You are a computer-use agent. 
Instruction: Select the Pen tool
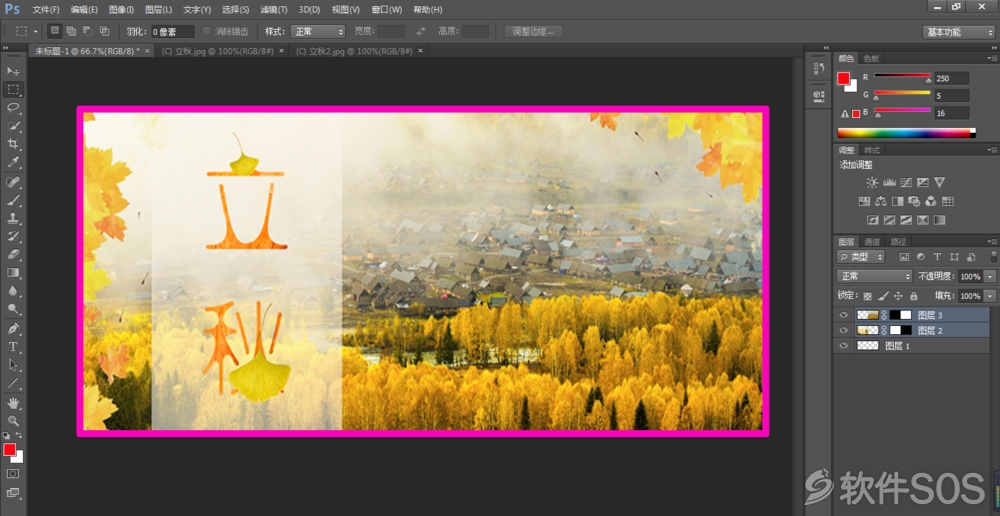[x=13, y=328]
